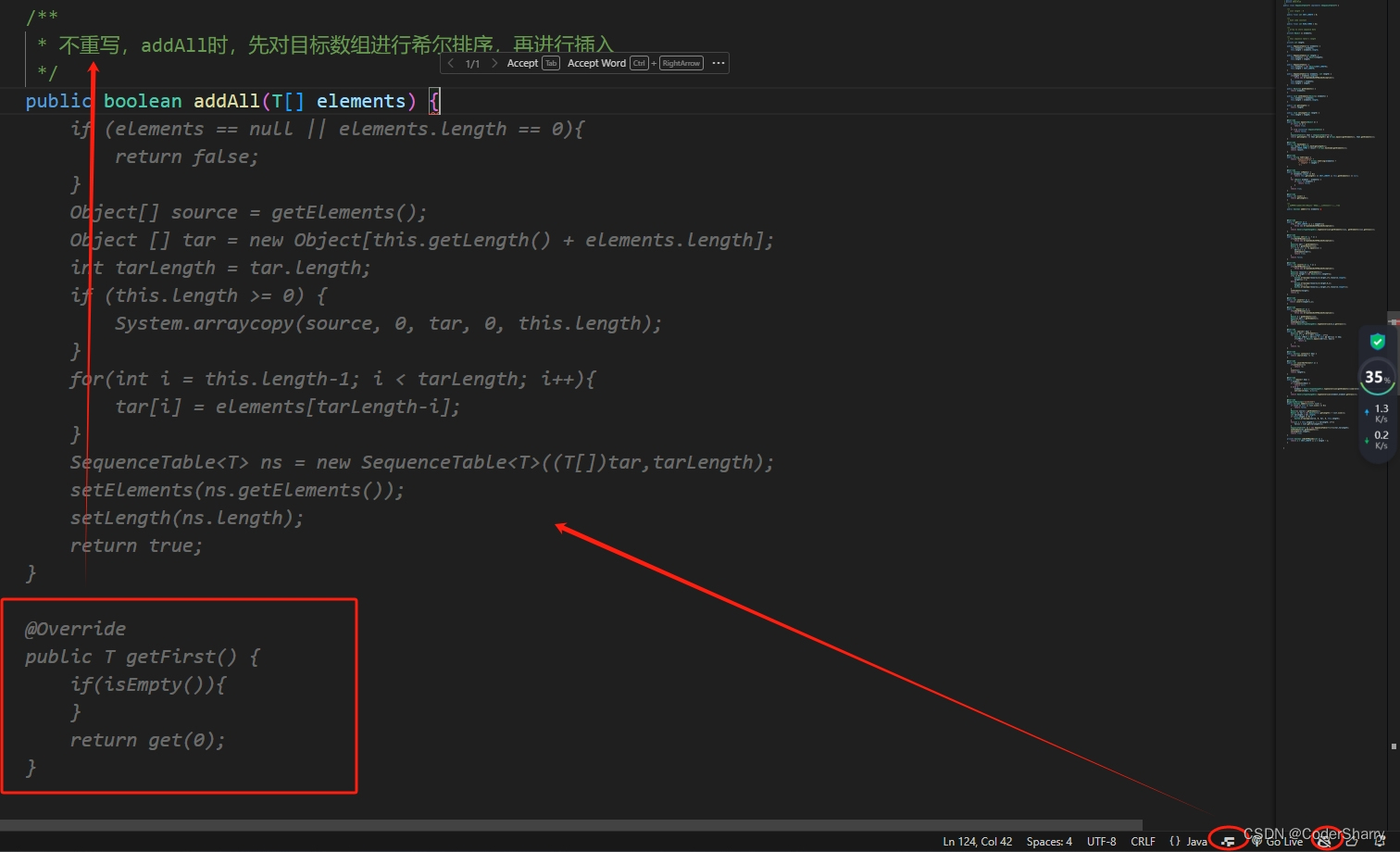This screenshot has height=852, width=1400.
Task: Click the 1/1 suggestion counter
Action: pos(472,64)
